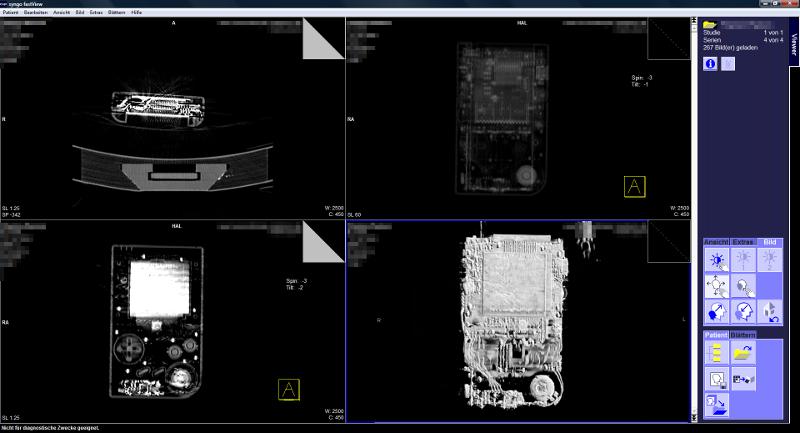Click the scroll-to-bottom arrow on viewer scrollbar
This screenshot has height=433, width=800.
click(694, 418)
